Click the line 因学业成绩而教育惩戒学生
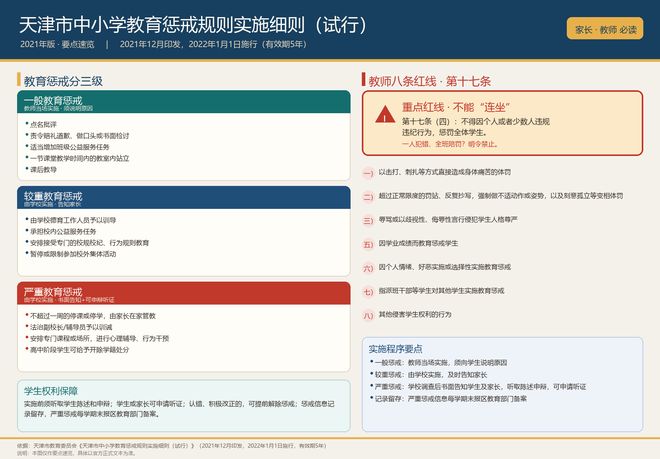 [418, 243]
